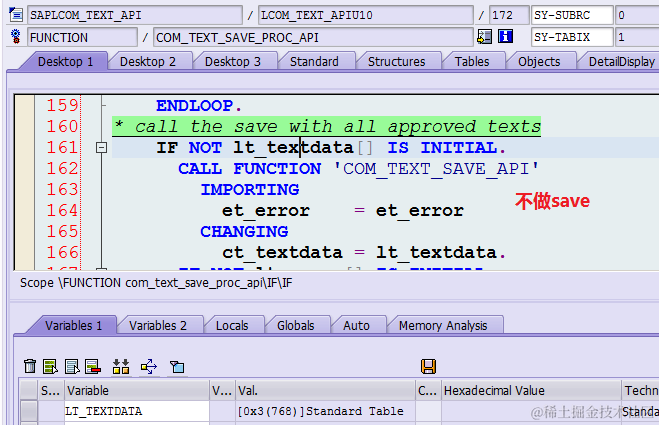The image size is (659, 425).
Task: Click the ENDLOOP statement on line 159
Action: click(x=199, y=106)
